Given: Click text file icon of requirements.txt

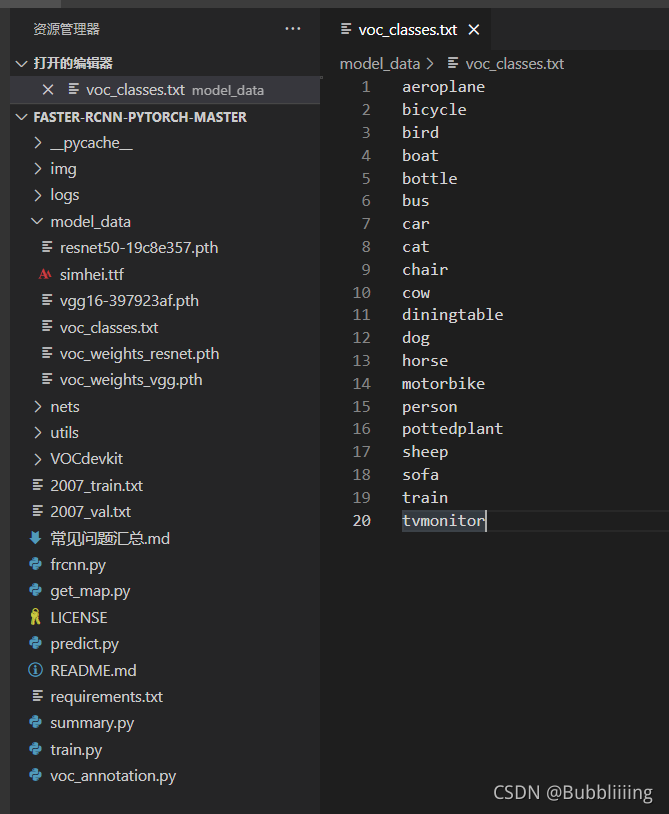Looking at the screenshot, I should click(37, 696).
